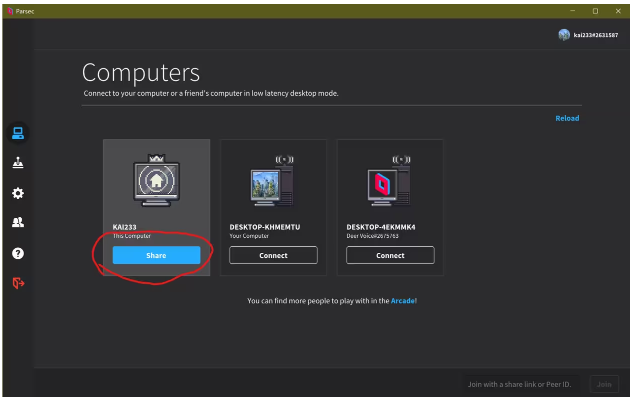Maximize the Parsec window
Viewport: 631px width, 400px height.
point(595,11)
